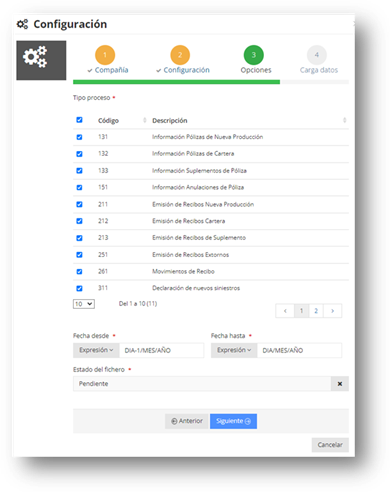Click the Fecha hasta DIA/MES/AÑO field

tap(299, 350)
